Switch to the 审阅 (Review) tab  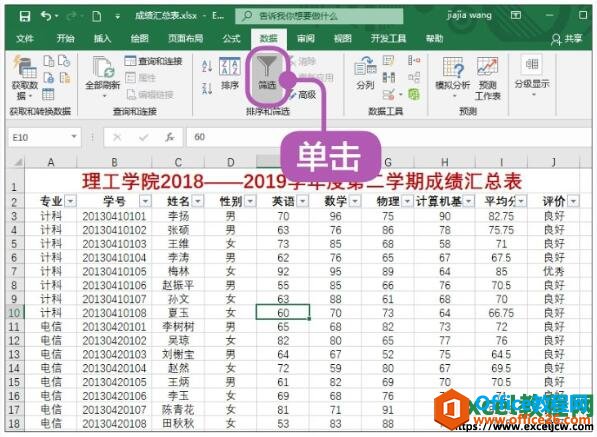306,38
